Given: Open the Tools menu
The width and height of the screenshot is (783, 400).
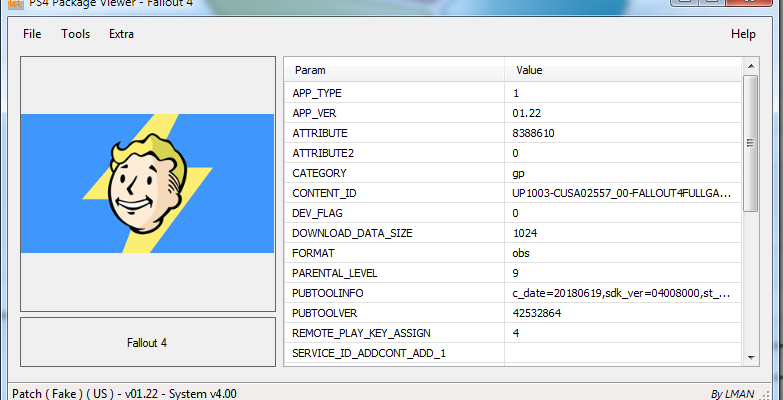Looking at the screenshot, I should tap(75, 34).
